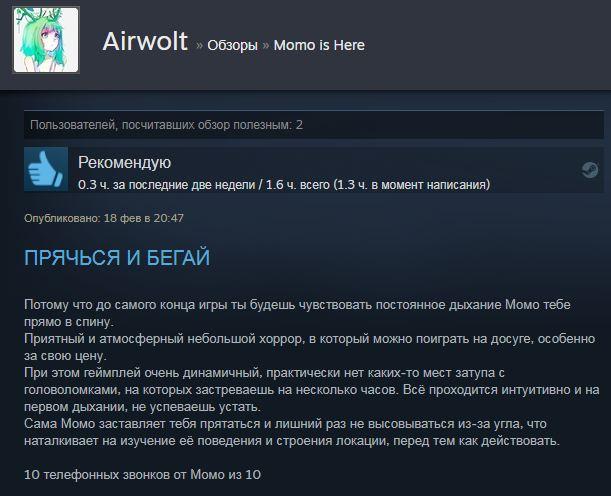
Task: Click the 1.3 ч. в момент написания text
Action: [413, 185]
